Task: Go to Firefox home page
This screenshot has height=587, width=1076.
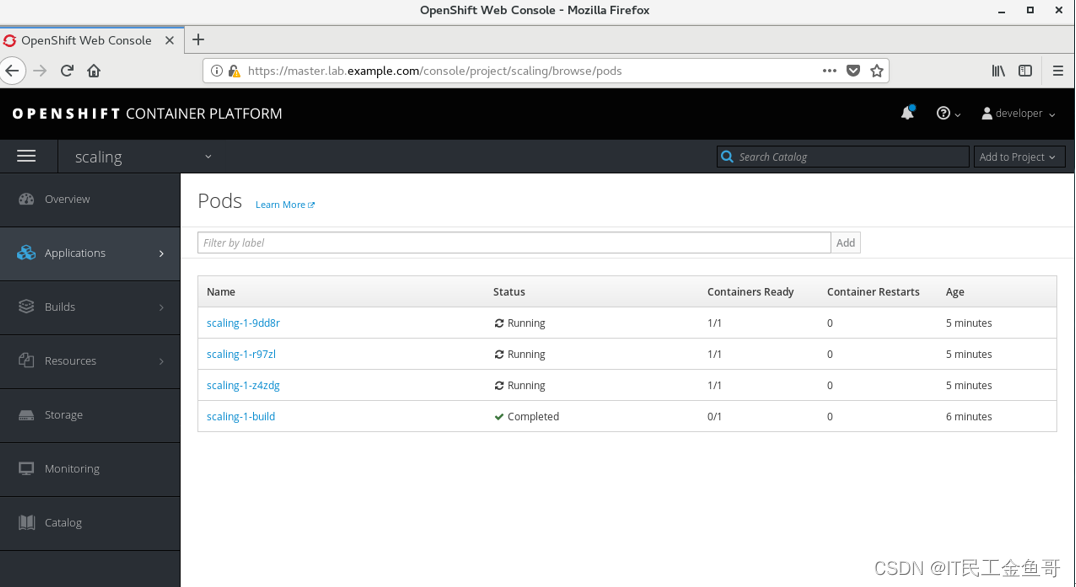Action: click(x=94, y=71)
